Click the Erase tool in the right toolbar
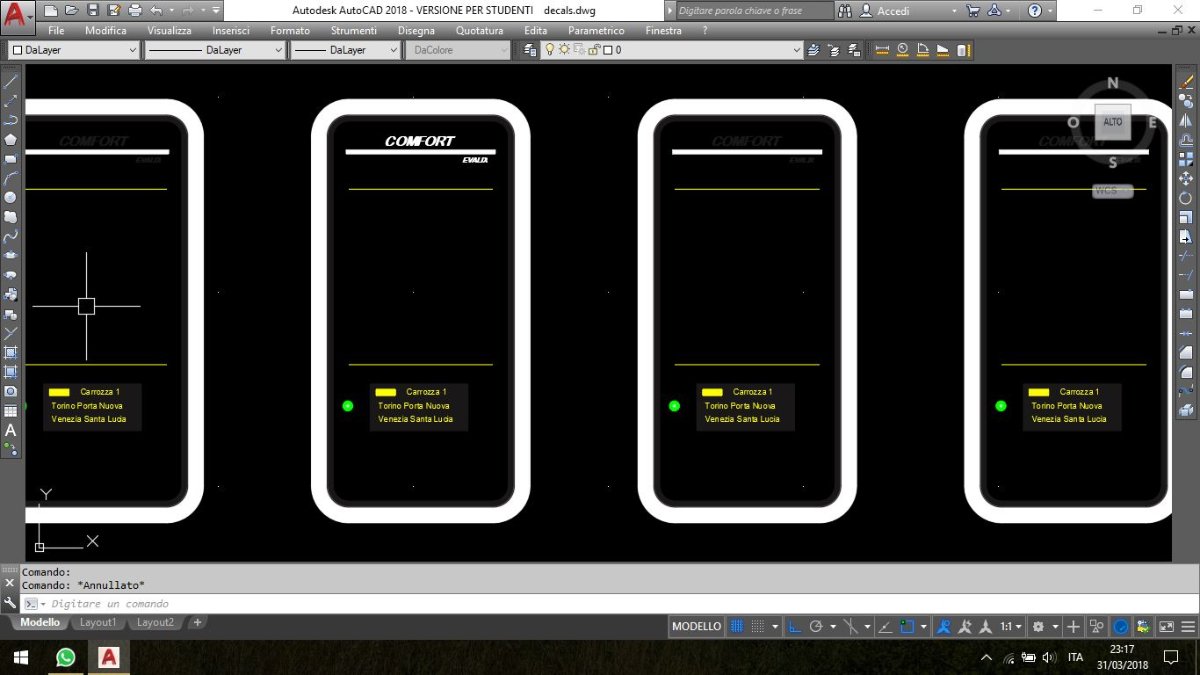Image resolution: width=1200 pixels, height=675 pixels. pos(1186,82)
